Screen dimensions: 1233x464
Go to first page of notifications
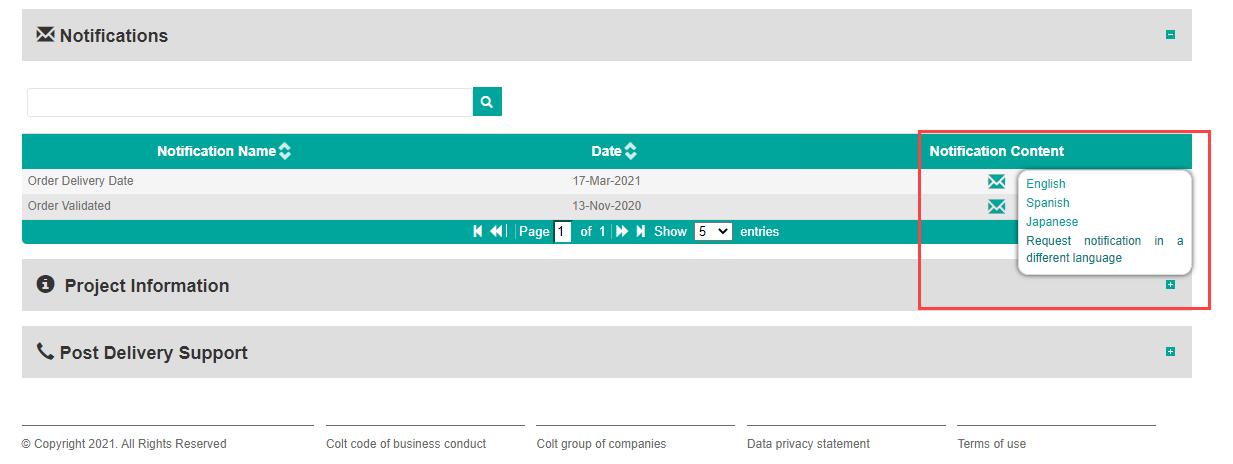[x=478, y=232]
